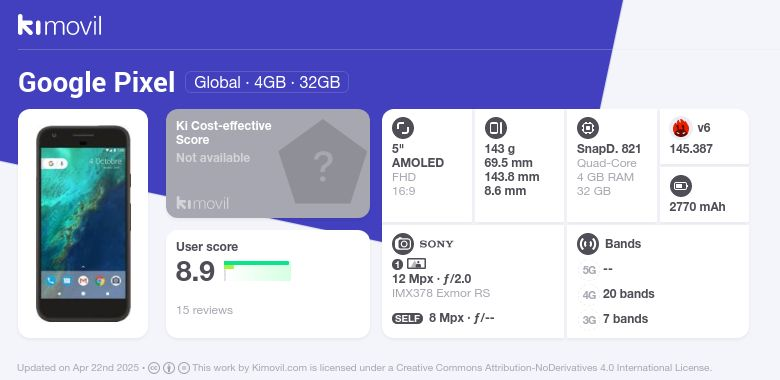
Task: Click the screen size display icon
Action: [403, 128]
